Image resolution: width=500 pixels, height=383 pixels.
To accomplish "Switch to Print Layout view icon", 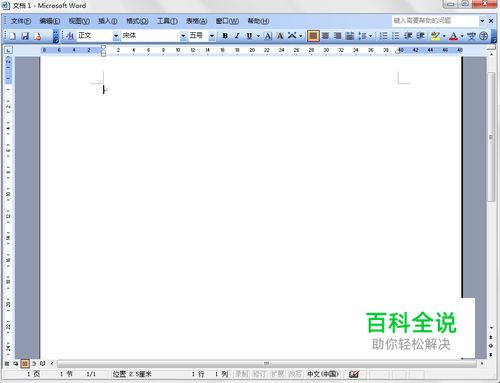I will [x=25, y=364].
